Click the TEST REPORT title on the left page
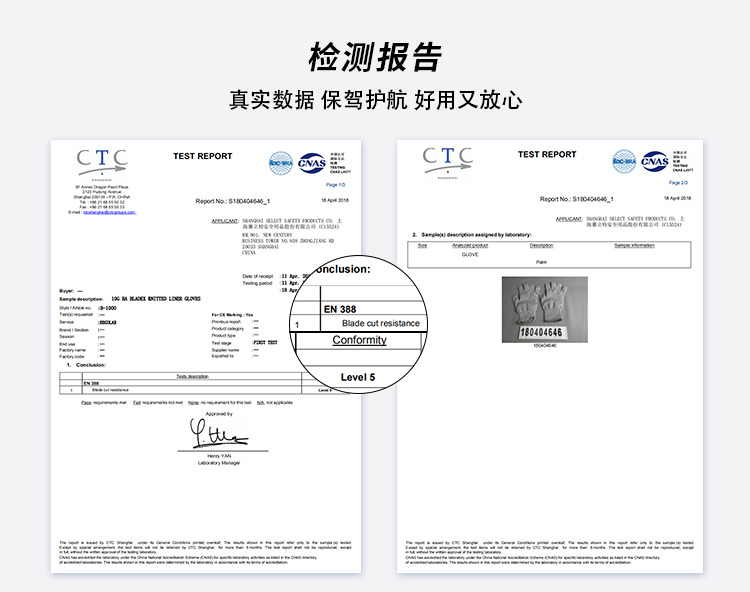Image resolution: width=750 pixels, height=592 pixels. [x=202, y=156]
